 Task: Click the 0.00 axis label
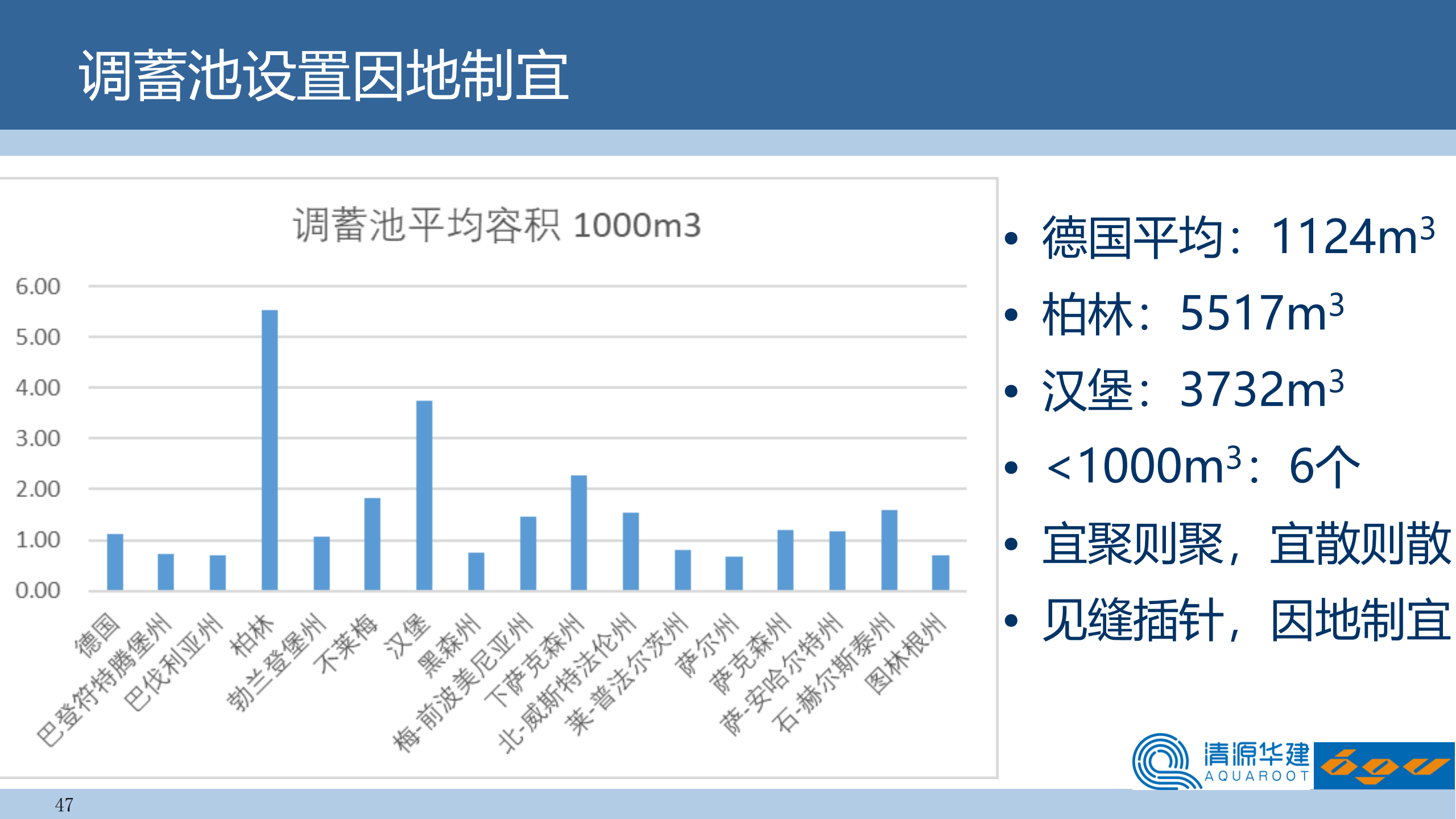[x=38, y=590]
